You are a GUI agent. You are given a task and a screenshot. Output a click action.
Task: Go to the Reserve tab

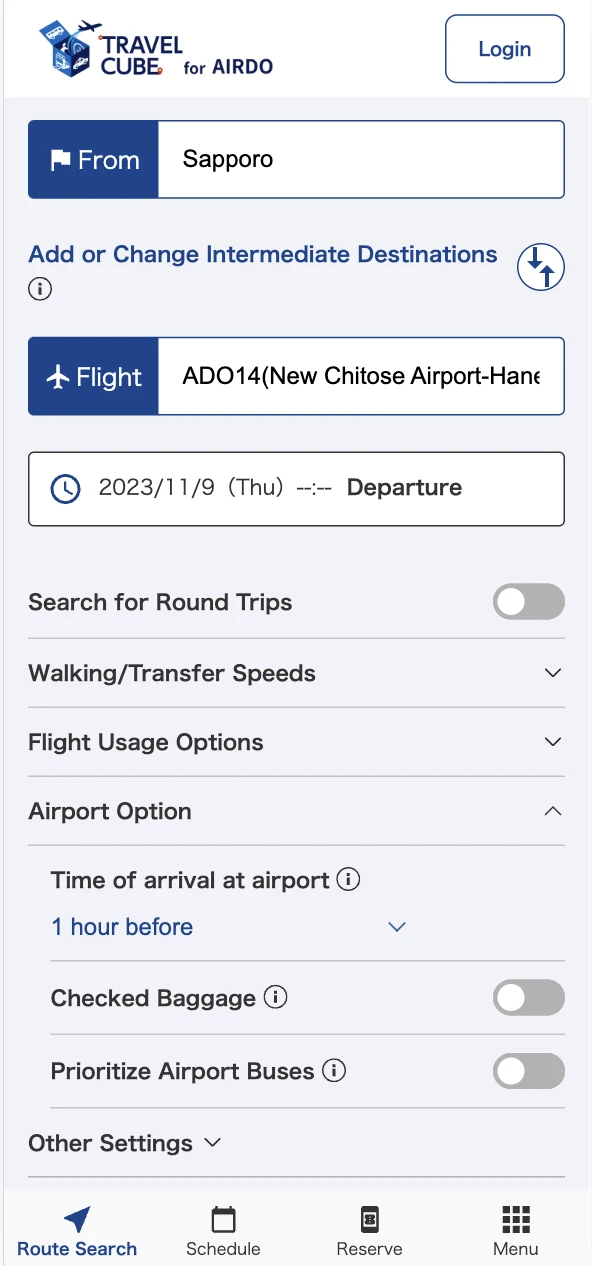(x=369, y=1231)
